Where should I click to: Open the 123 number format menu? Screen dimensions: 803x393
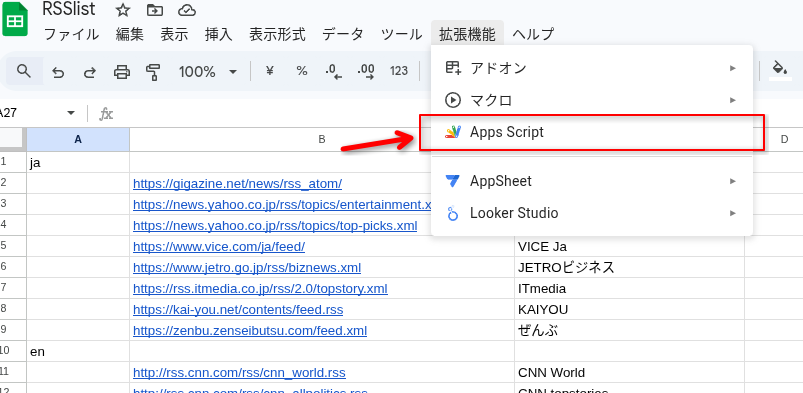399,71
